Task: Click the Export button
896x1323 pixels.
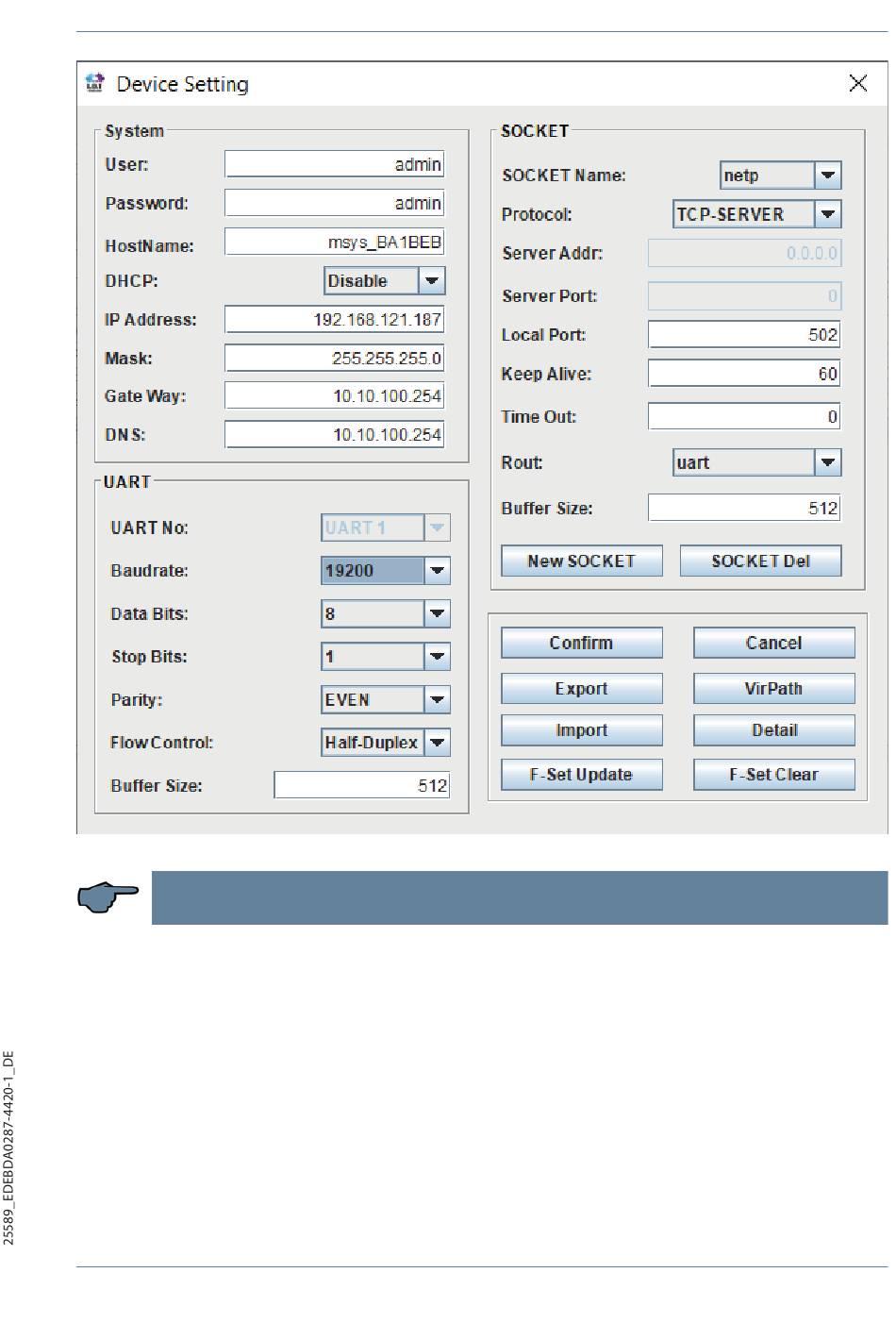Action: coord(581,688)
